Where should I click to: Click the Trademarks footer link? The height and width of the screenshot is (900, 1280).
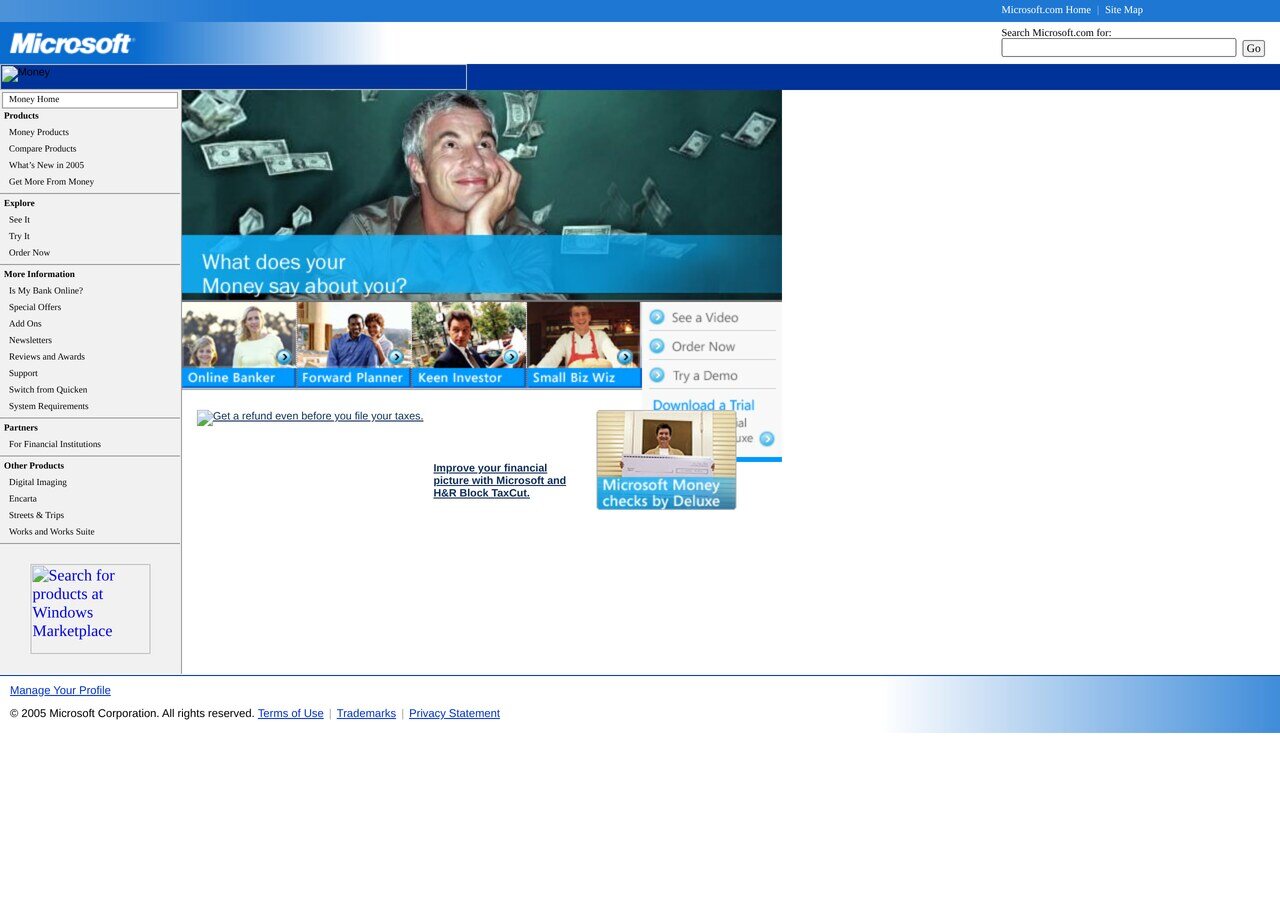click(366, 713)
